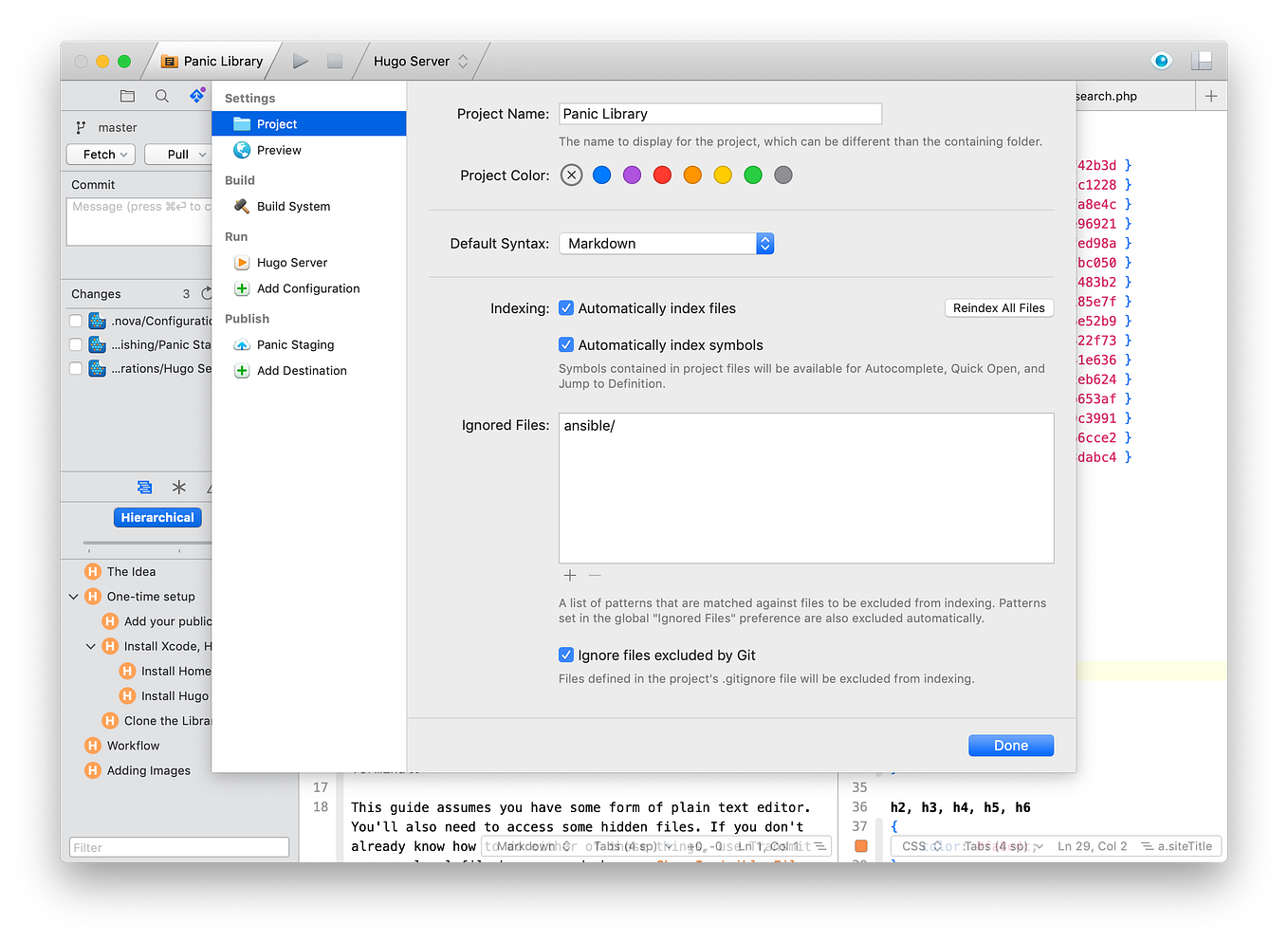1288x942 pixels.
Task: Select Panic Staging publish destination
Action: [295, 344]
